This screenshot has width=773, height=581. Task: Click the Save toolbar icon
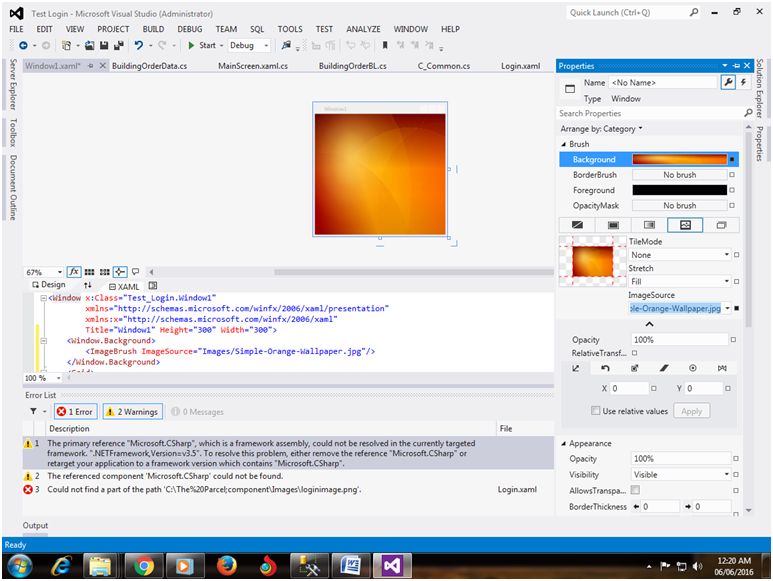coord(104,45)
